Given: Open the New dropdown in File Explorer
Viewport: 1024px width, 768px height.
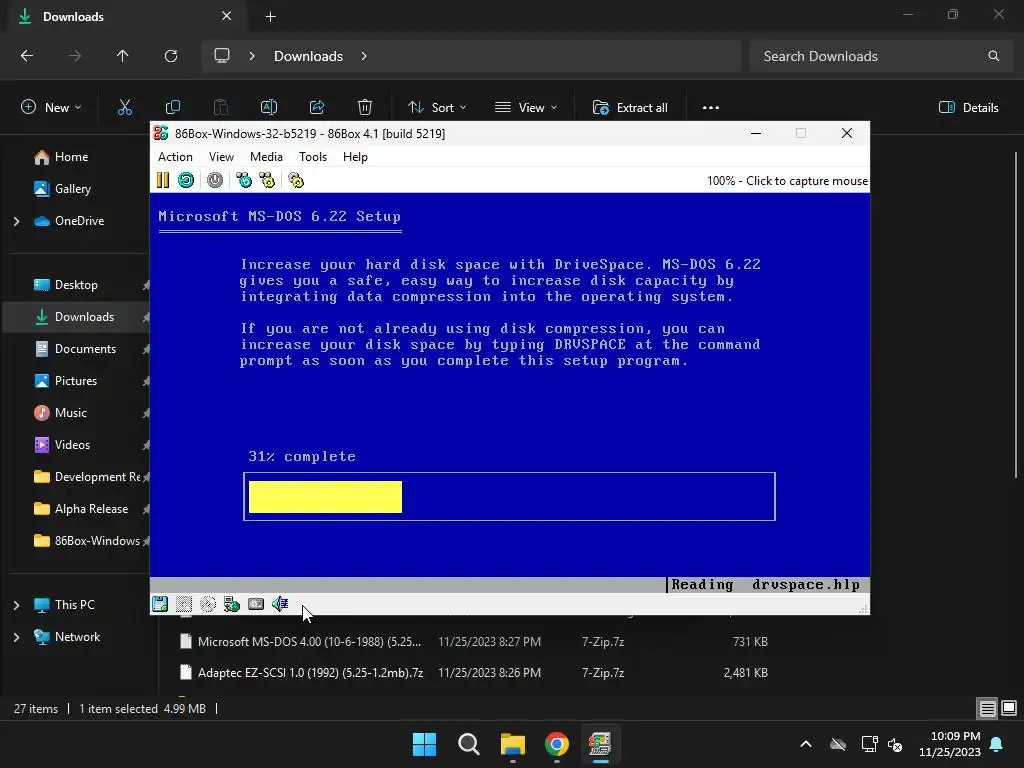Looking at the screenshot, I should pyautogui.click(x=52, y=108).
